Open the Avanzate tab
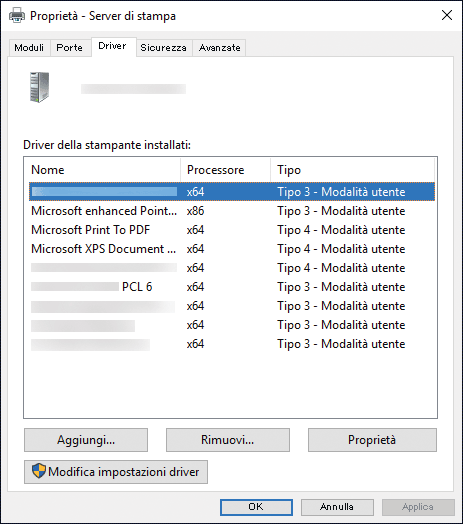The width and height of the screenshot is (463, 524). 220,48
